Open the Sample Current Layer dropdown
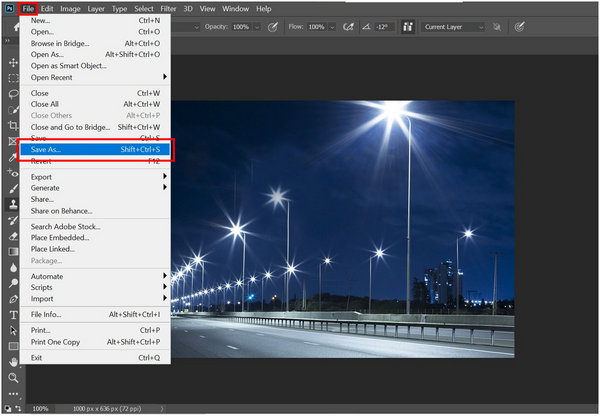Screen dimensions: 600x416 453,27
